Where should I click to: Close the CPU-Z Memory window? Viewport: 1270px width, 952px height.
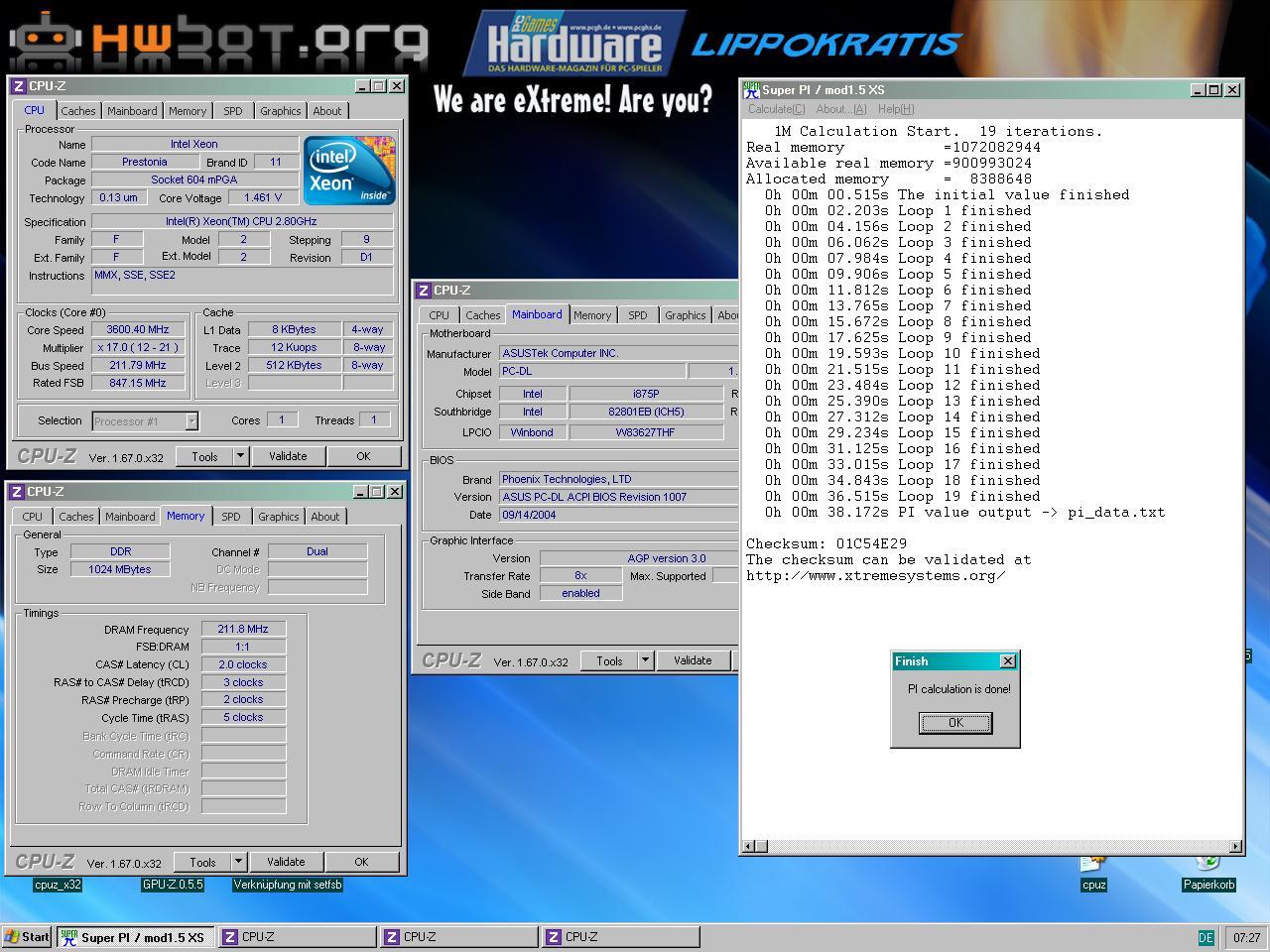[x=395, y=491]
